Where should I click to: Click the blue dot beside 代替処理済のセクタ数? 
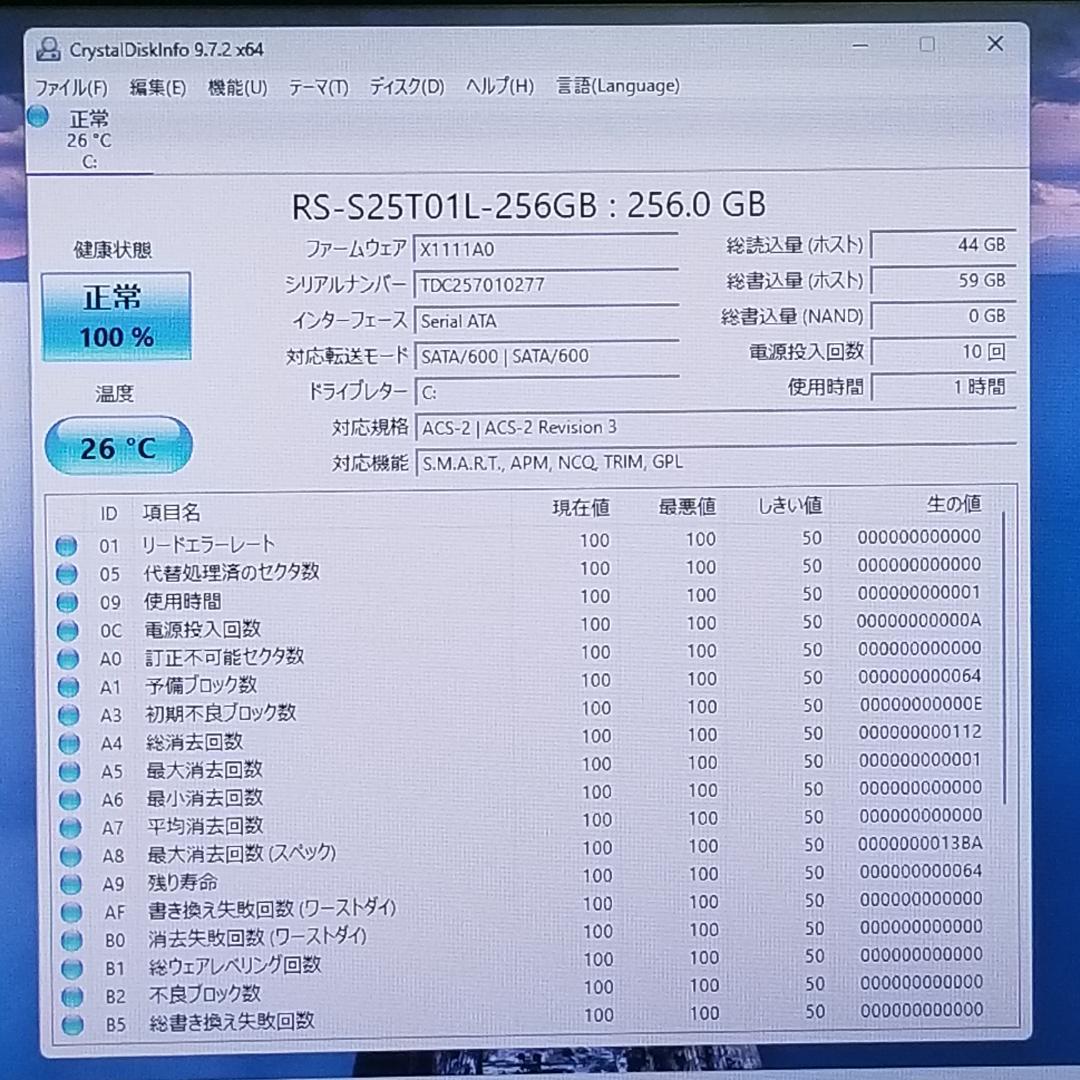(67, 573)
